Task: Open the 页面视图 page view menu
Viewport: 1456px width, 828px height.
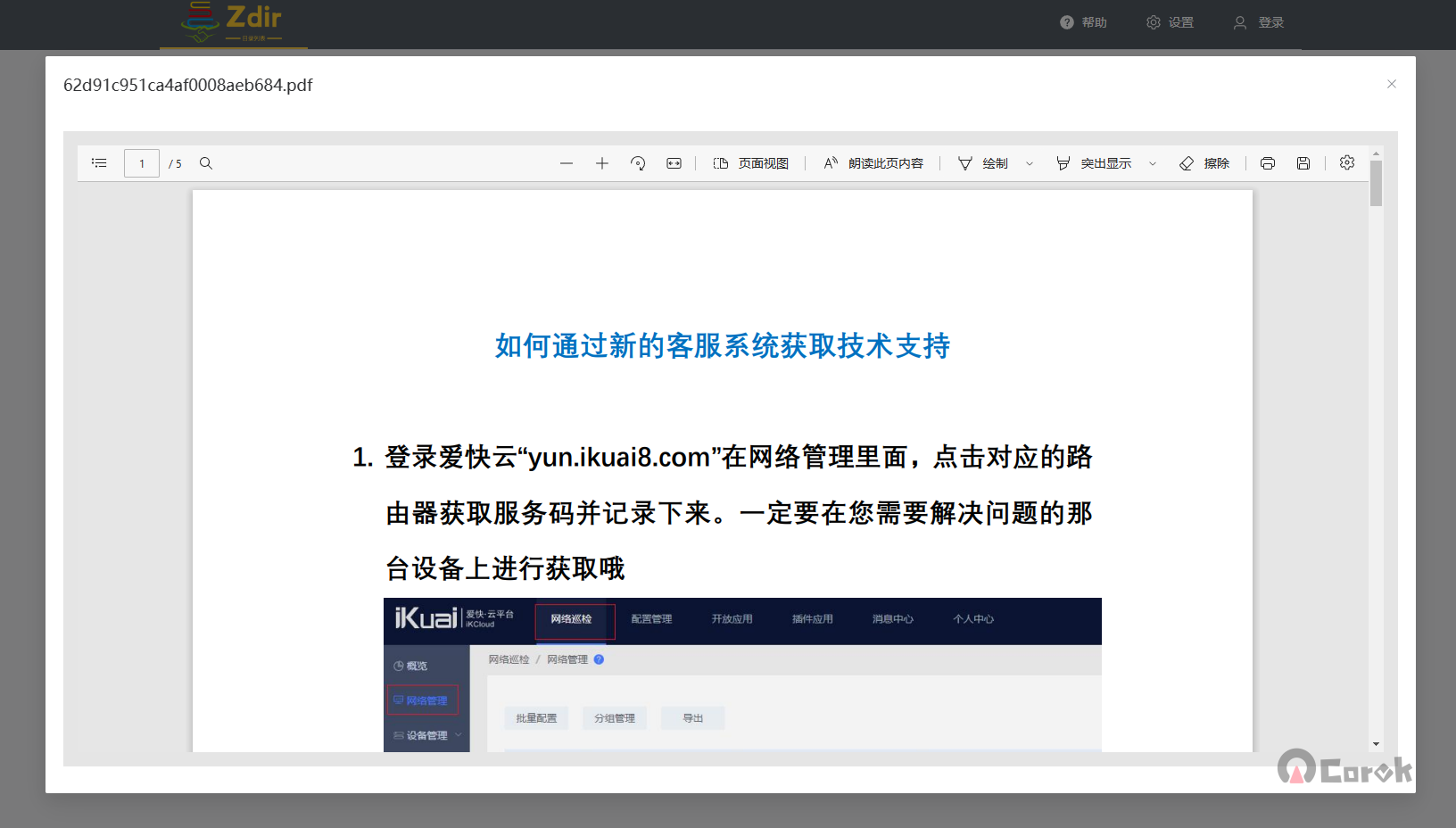Action: click(751, 163)
